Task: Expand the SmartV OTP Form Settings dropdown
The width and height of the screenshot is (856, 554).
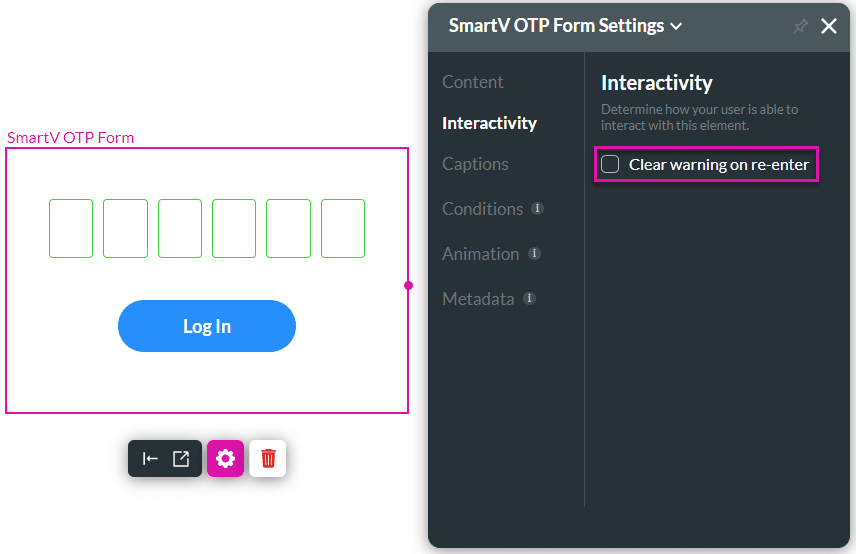Action: coord(676,26)
